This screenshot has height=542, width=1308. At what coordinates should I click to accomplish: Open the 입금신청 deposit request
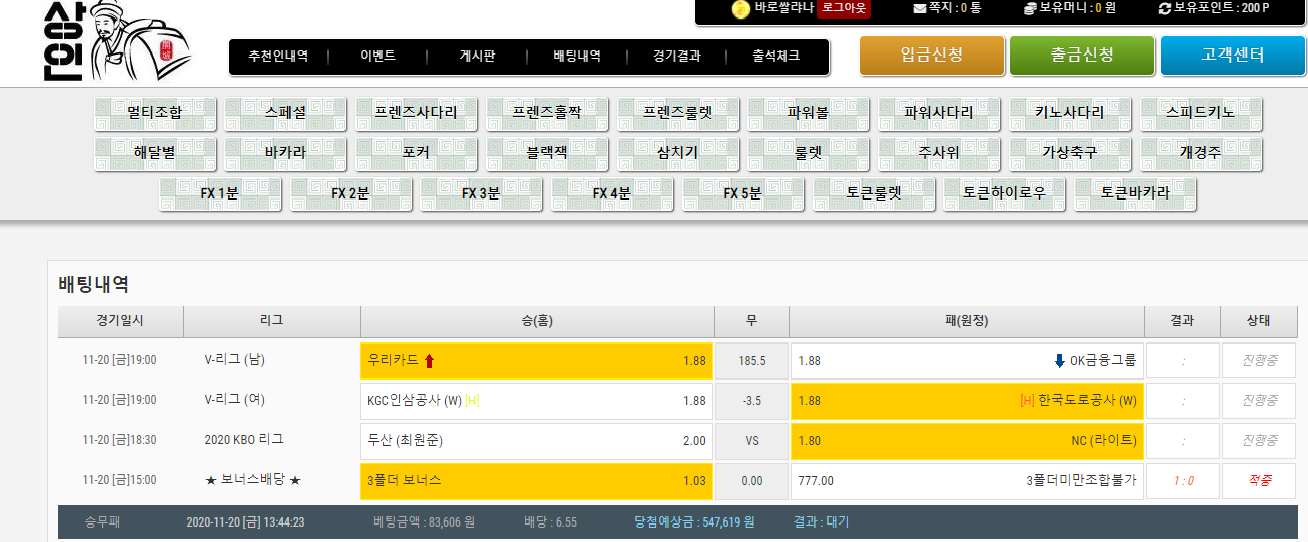(x=931, y=56)
